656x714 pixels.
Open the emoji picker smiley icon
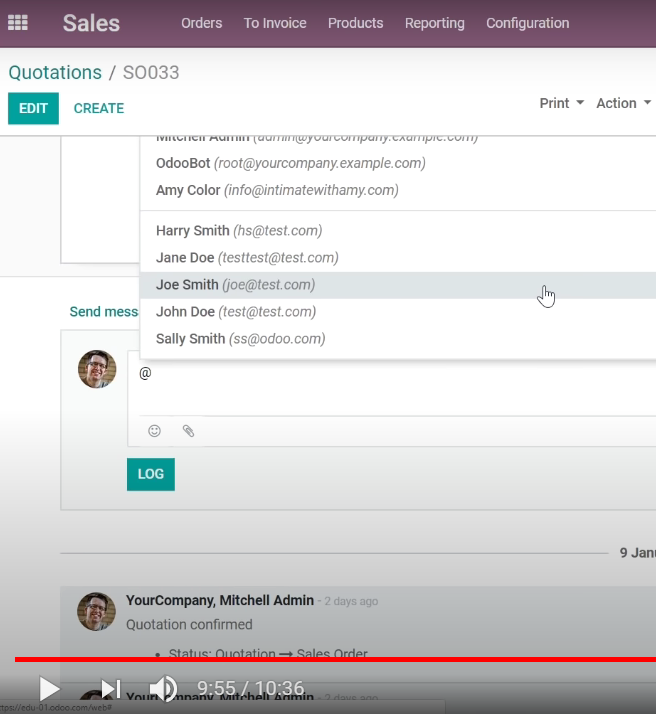(154, 431)
